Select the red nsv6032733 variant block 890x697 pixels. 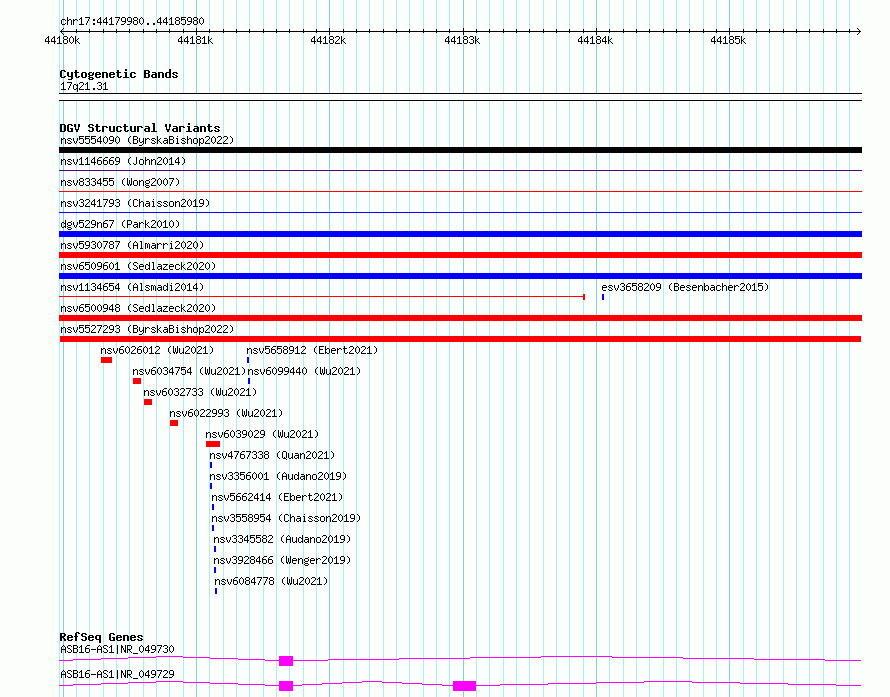[x=148, y=402]
